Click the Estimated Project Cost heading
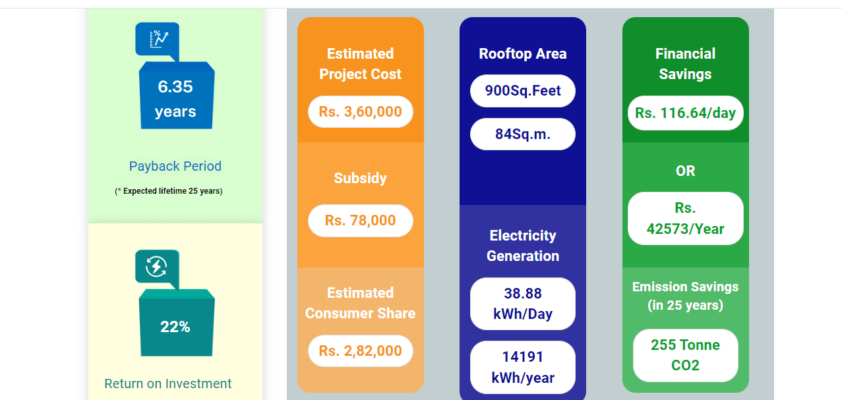The height and width of the screenshot is (400, 842). (x=360, y=64)
